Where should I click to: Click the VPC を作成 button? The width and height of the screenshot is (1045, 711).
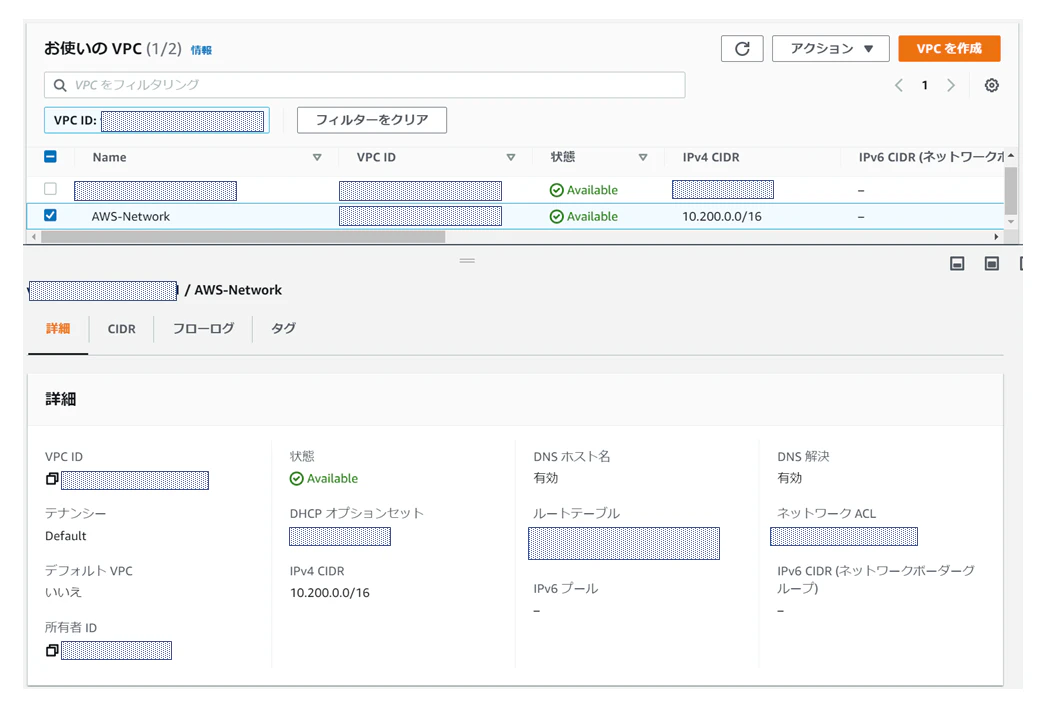pyautogui.click(x=949, y=49)
